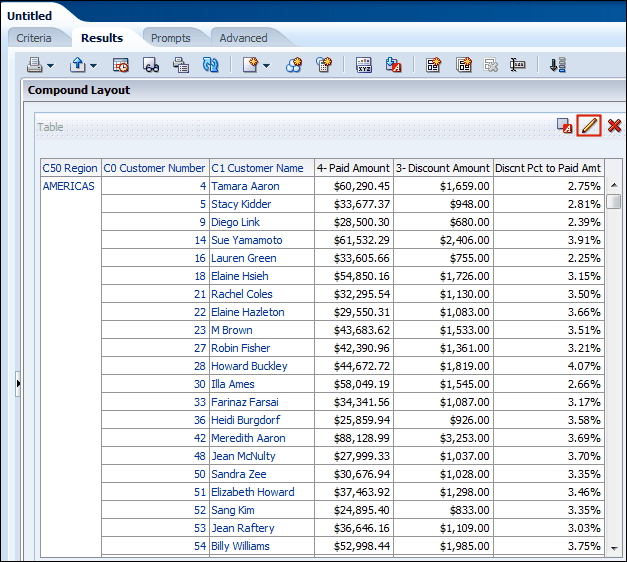
Task: Click the C1 Customer Name column header
Action: point(257,168)
